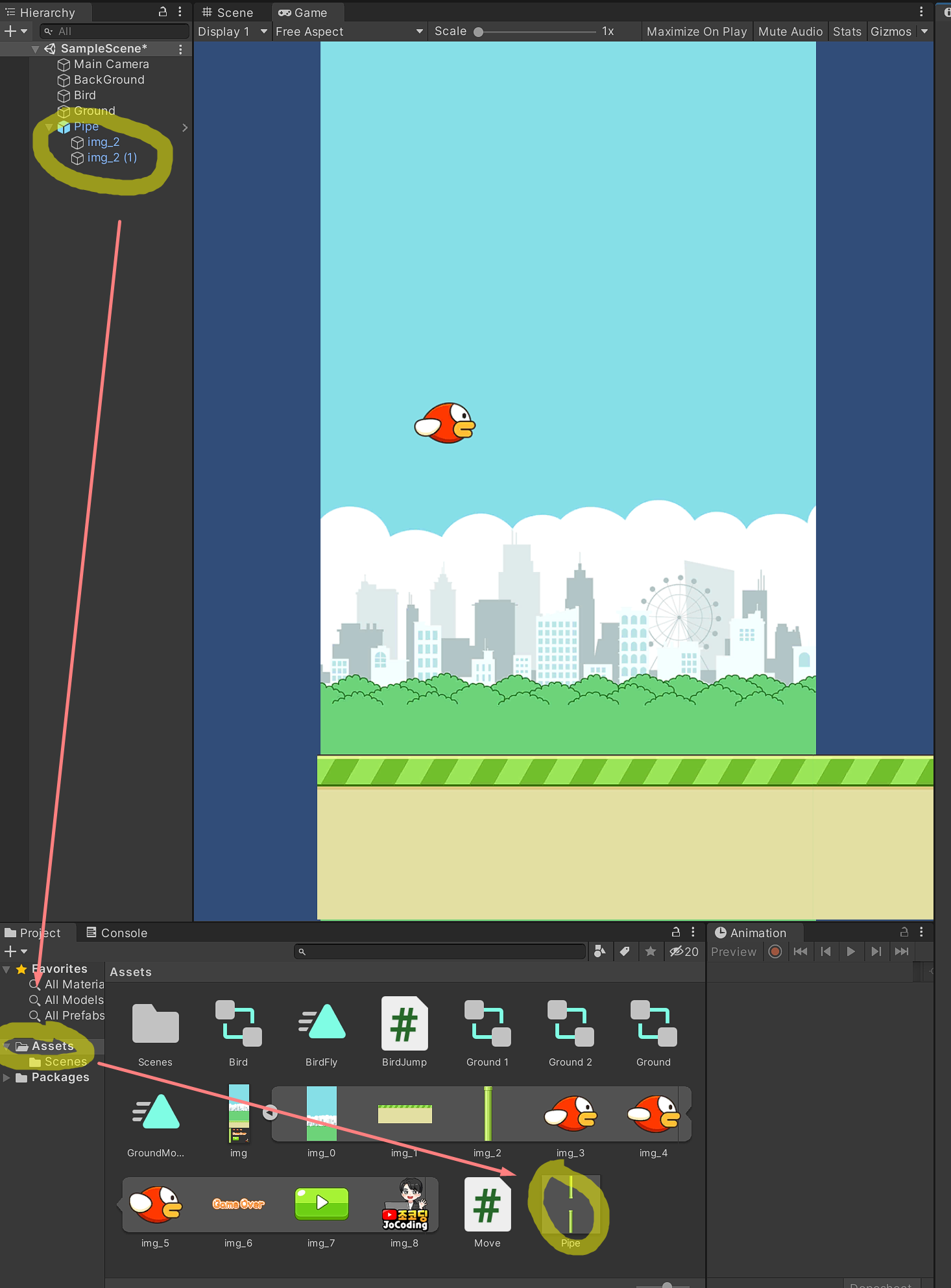Toggle the Hierarchy panel lock
This screenshot has height=1288, width=951.
163,12
